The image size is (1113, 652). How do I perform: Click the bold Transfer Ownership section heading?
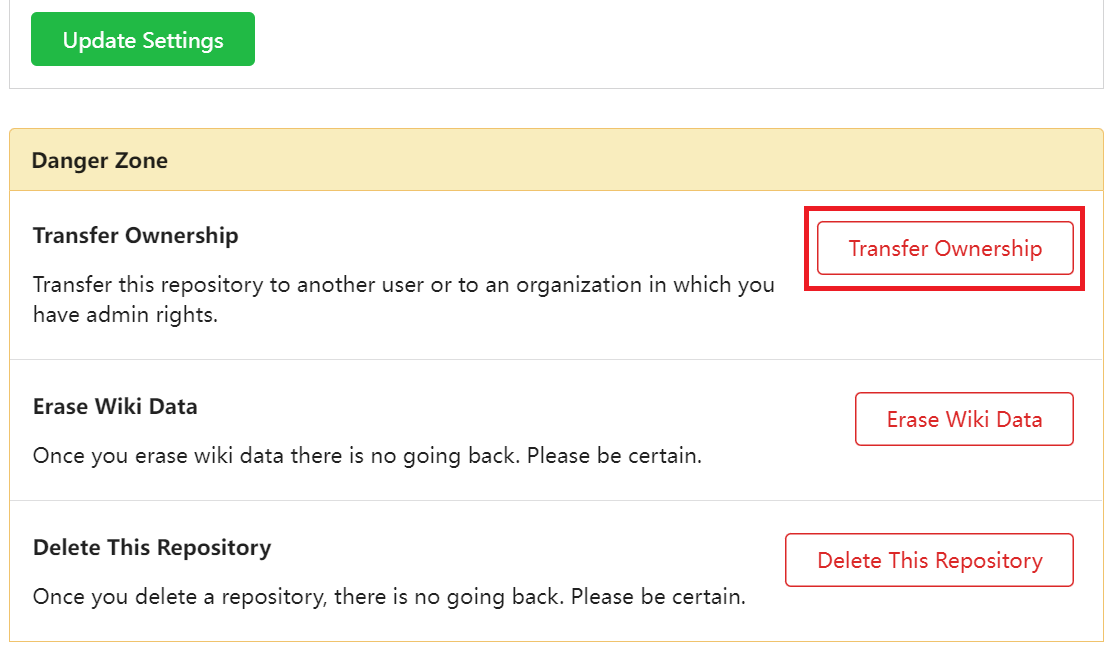[x=136, y=236]
